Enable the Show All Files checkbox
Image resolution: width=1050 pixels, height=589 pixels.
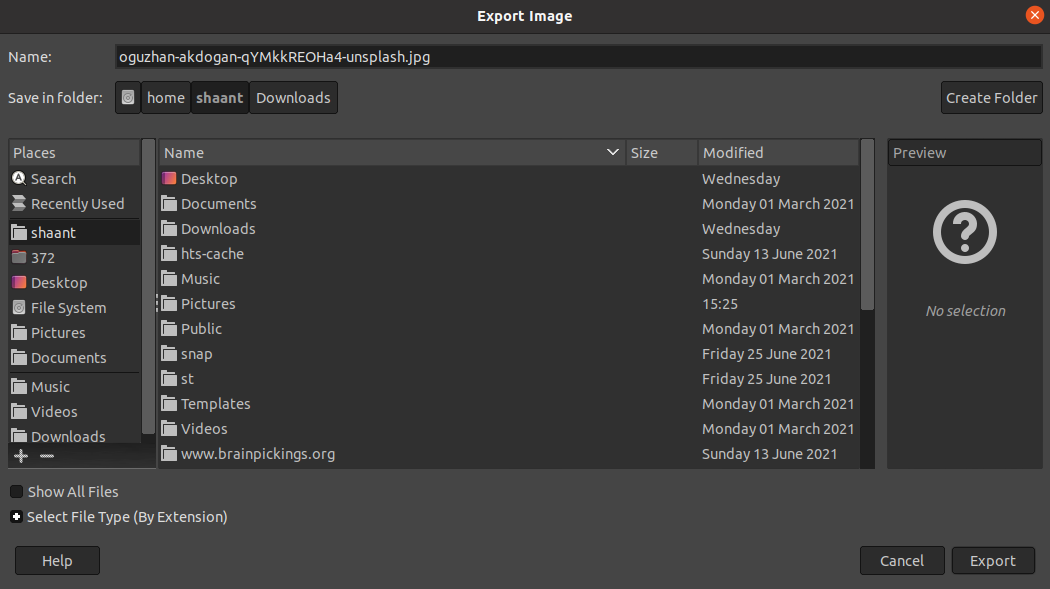click(17, 492)
